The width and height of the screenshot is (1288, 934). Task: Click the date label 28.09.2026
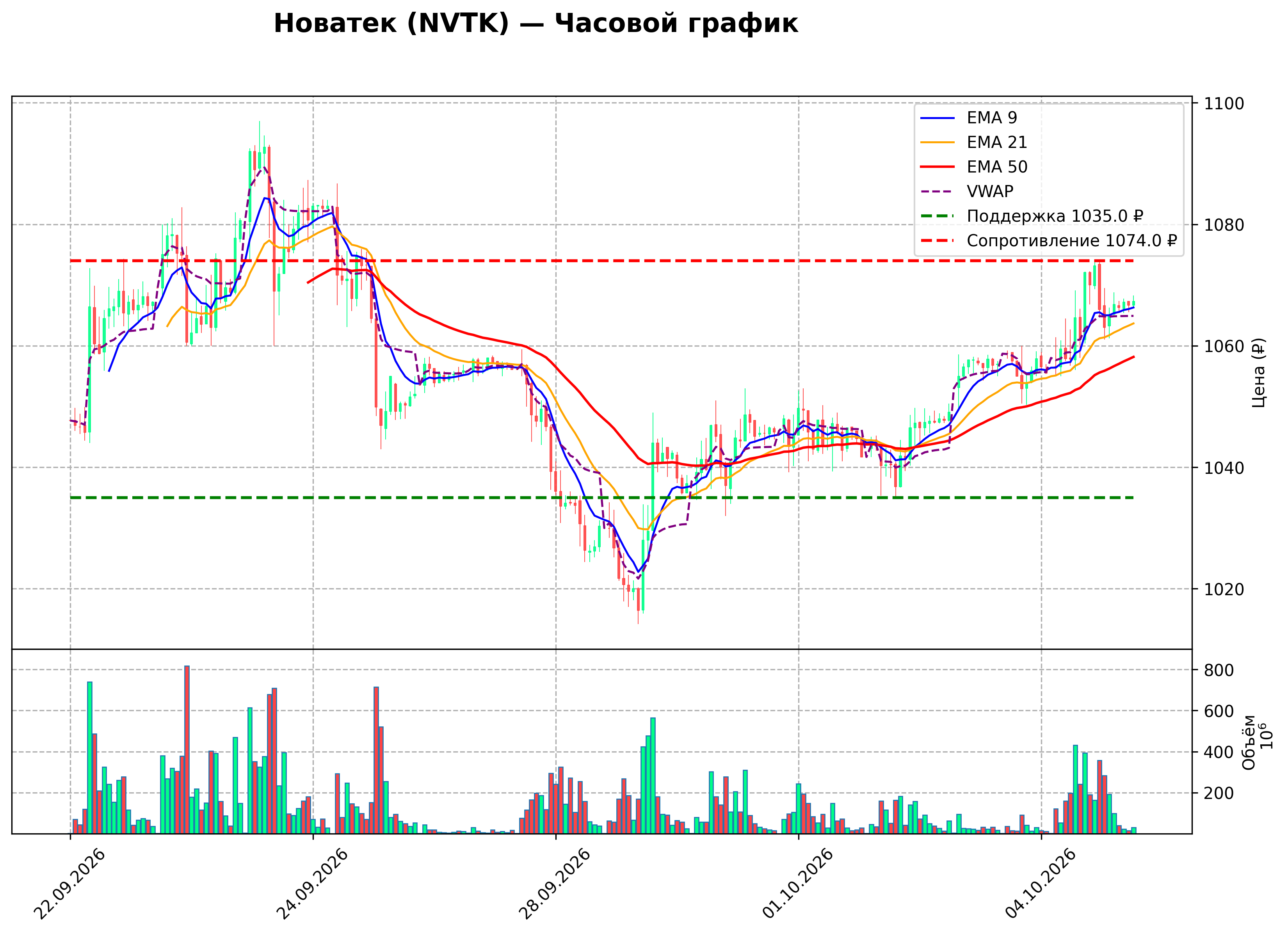(555, 884)
